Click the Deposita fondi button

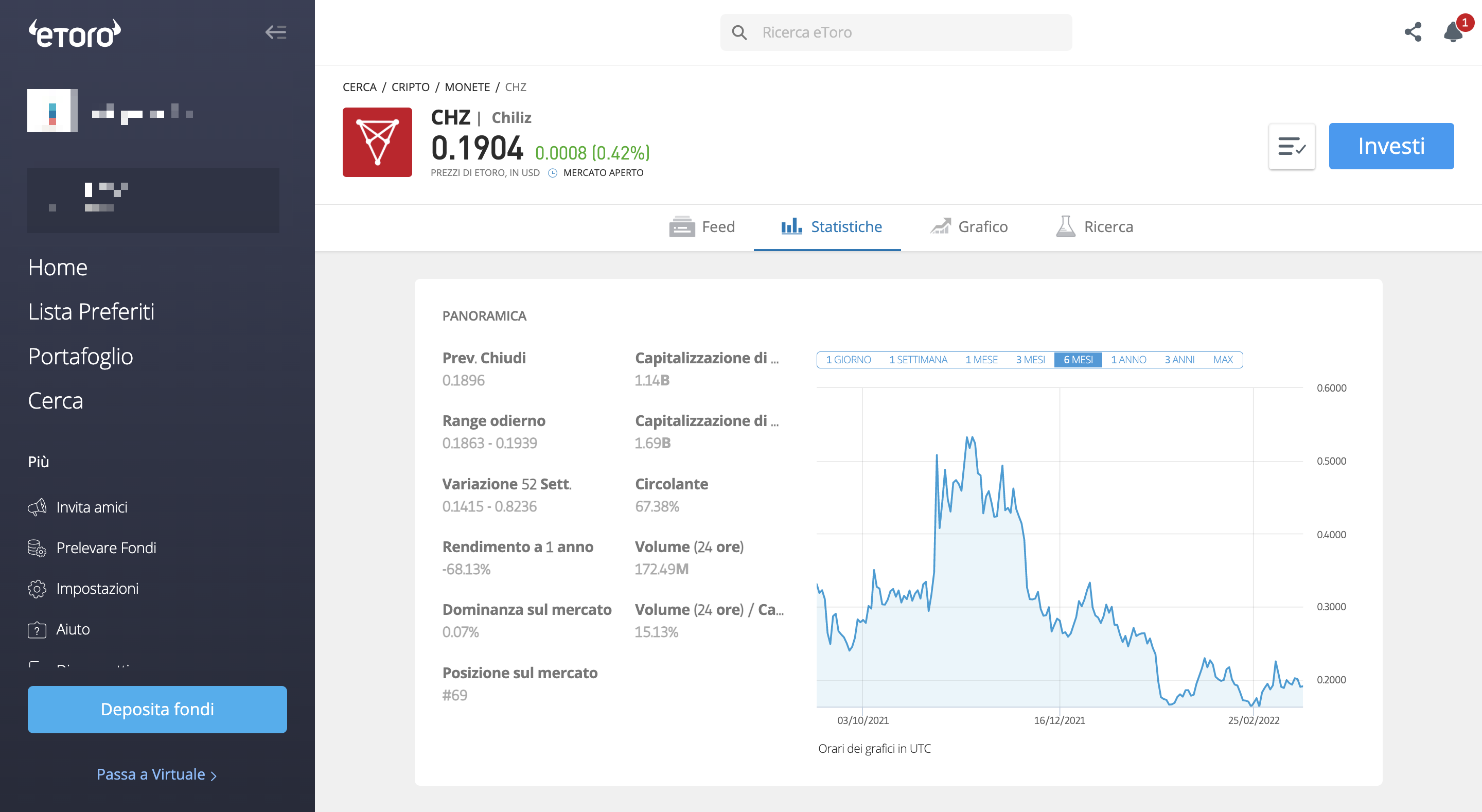click(x=157, y=709)
